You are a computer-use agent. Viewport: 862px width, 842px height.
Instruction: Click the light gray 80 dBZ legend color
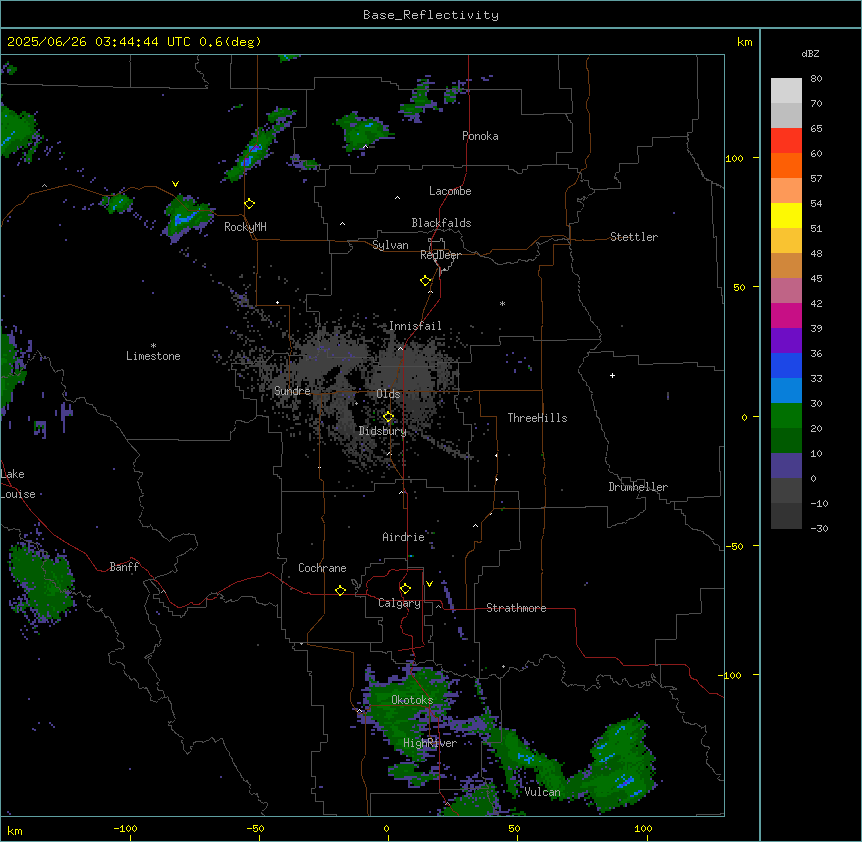786,91
